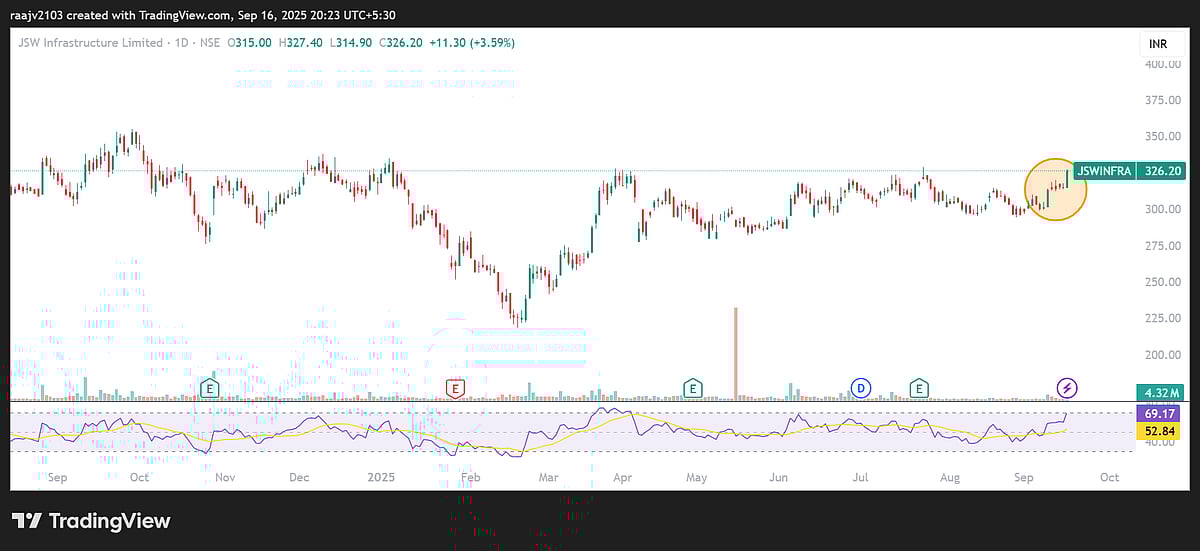Click the 250.00 price scale label

pos(1163,282)
